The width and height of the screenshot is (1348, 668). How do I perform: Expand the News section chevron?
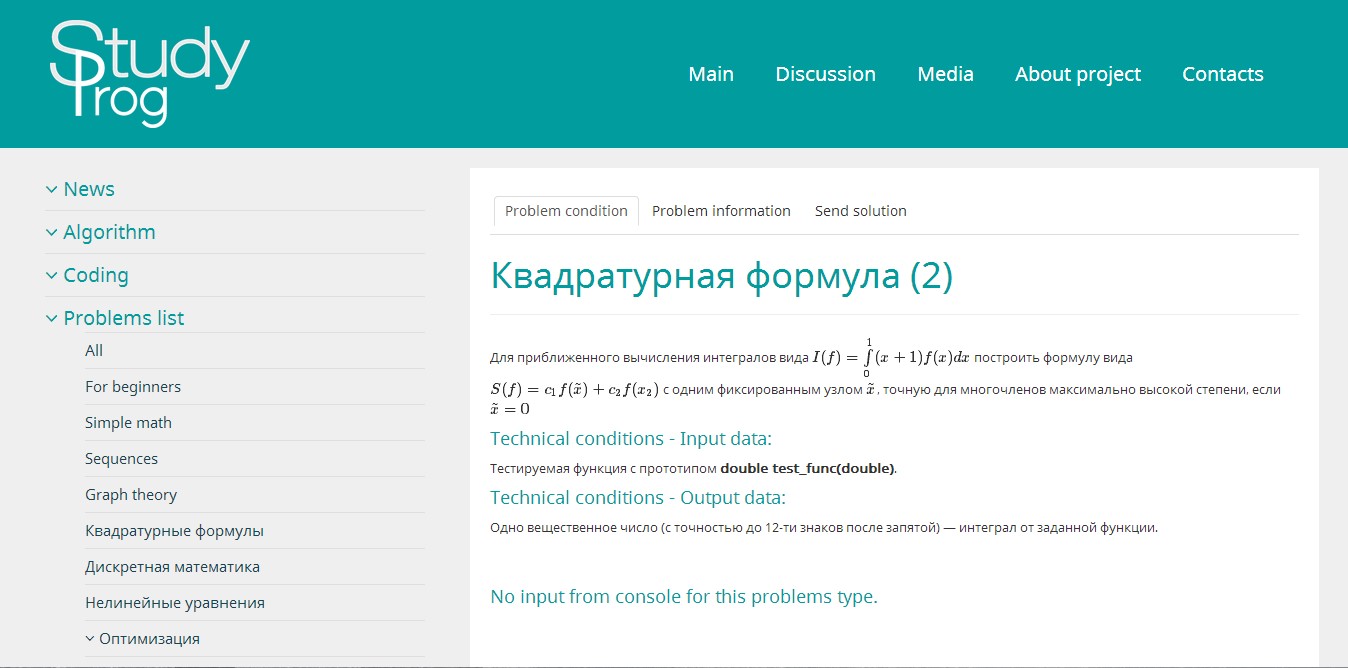[x=51, y=189]
